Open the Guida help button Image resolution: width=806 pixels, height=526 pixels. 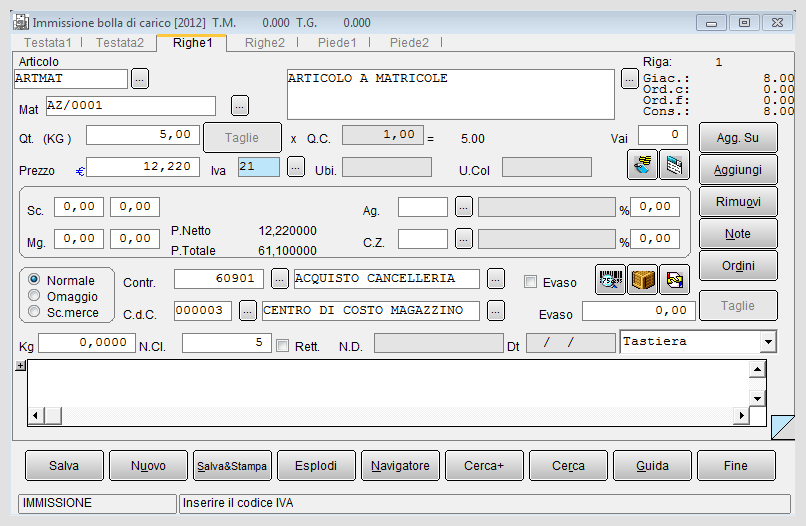(x=652, y=466)
